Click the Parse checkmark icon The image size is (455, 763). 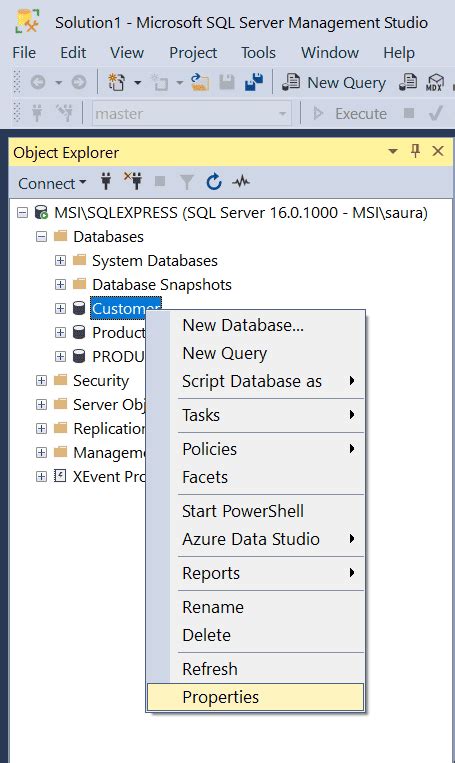click(436, 113)
